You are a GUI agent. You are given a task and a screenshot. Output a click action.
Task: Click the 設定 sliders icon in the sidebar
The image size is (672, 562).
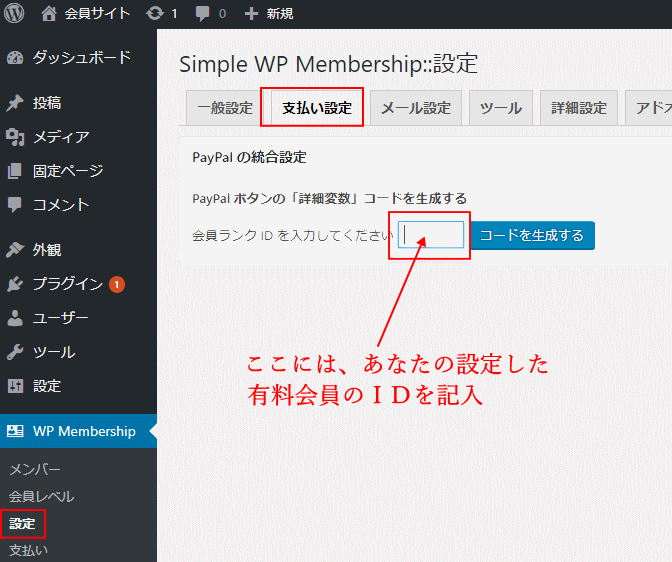click(x=15, y=386)
